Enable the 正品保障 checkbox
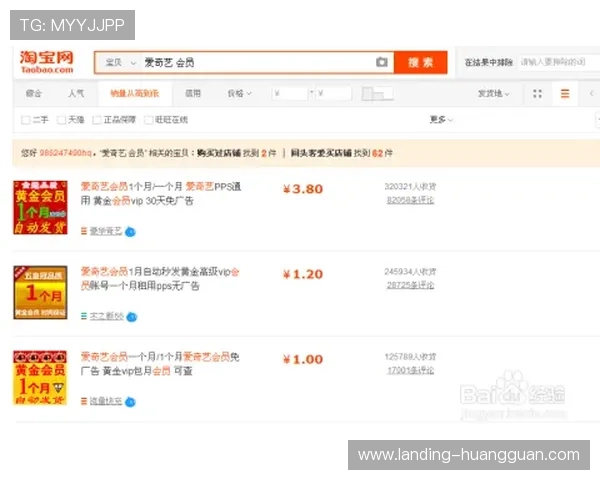 pyautogui.click(x=97, y=120)
